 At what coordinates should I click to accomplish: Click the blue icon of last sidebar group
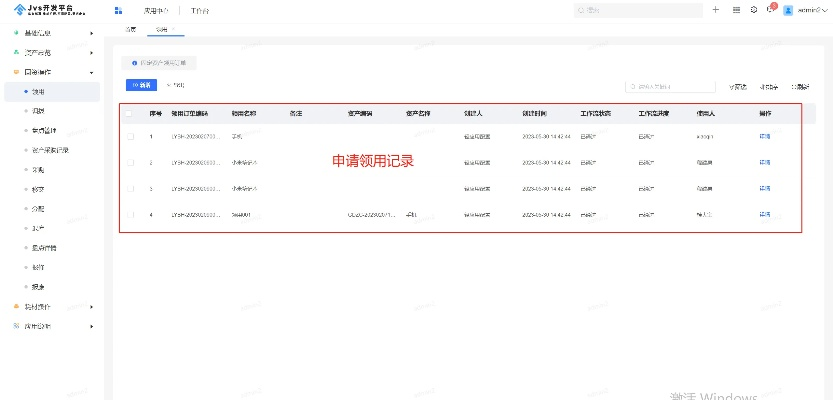(16, 326)
